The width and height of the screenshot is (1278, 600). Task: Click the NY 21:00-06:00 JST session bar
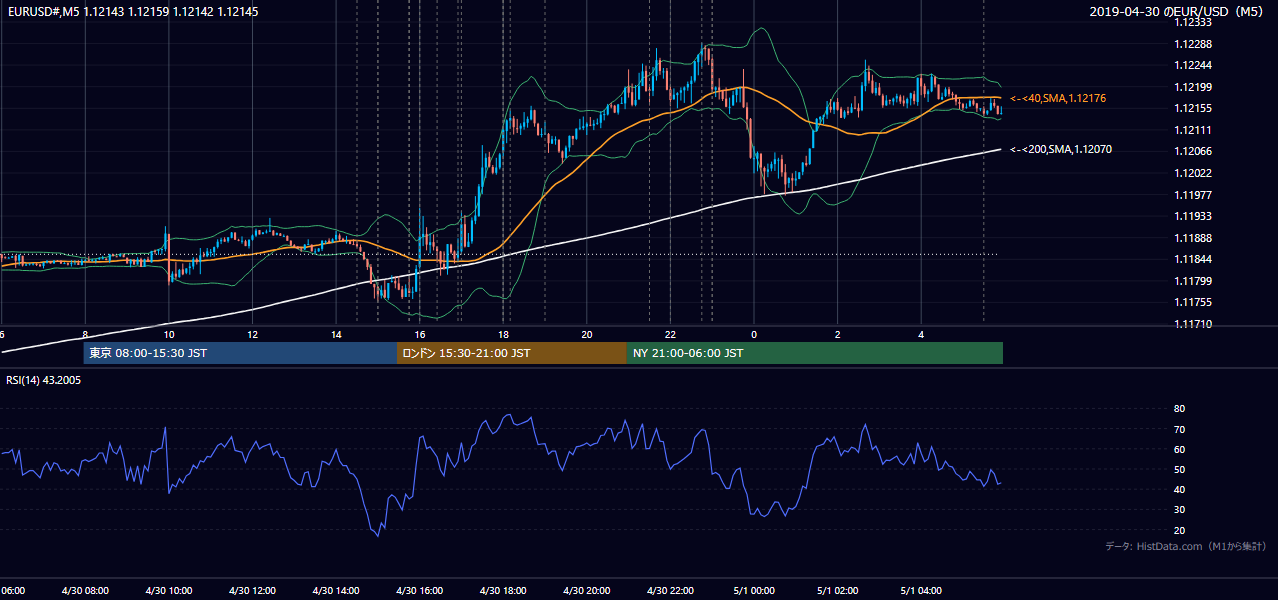[x=815, y=353]
